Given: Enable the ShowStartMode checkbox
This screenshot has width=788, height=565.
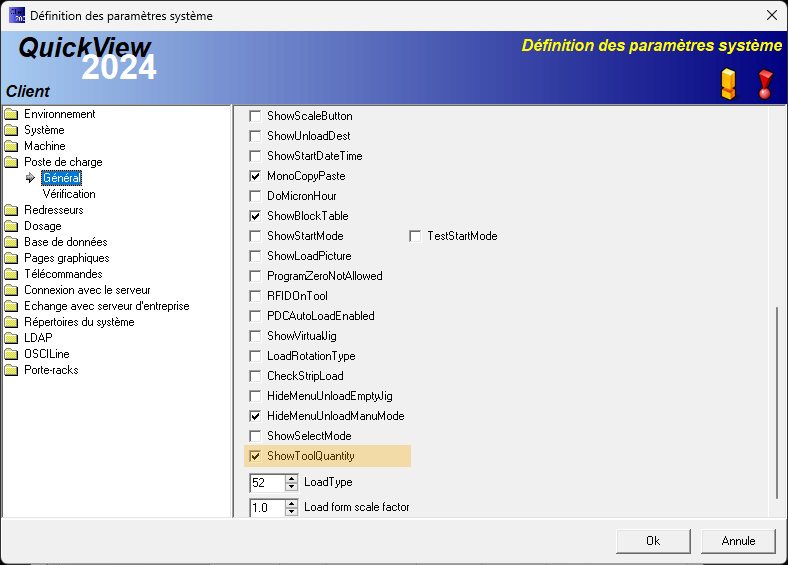Looking at the screenshot, I should (x=255, y=236).
